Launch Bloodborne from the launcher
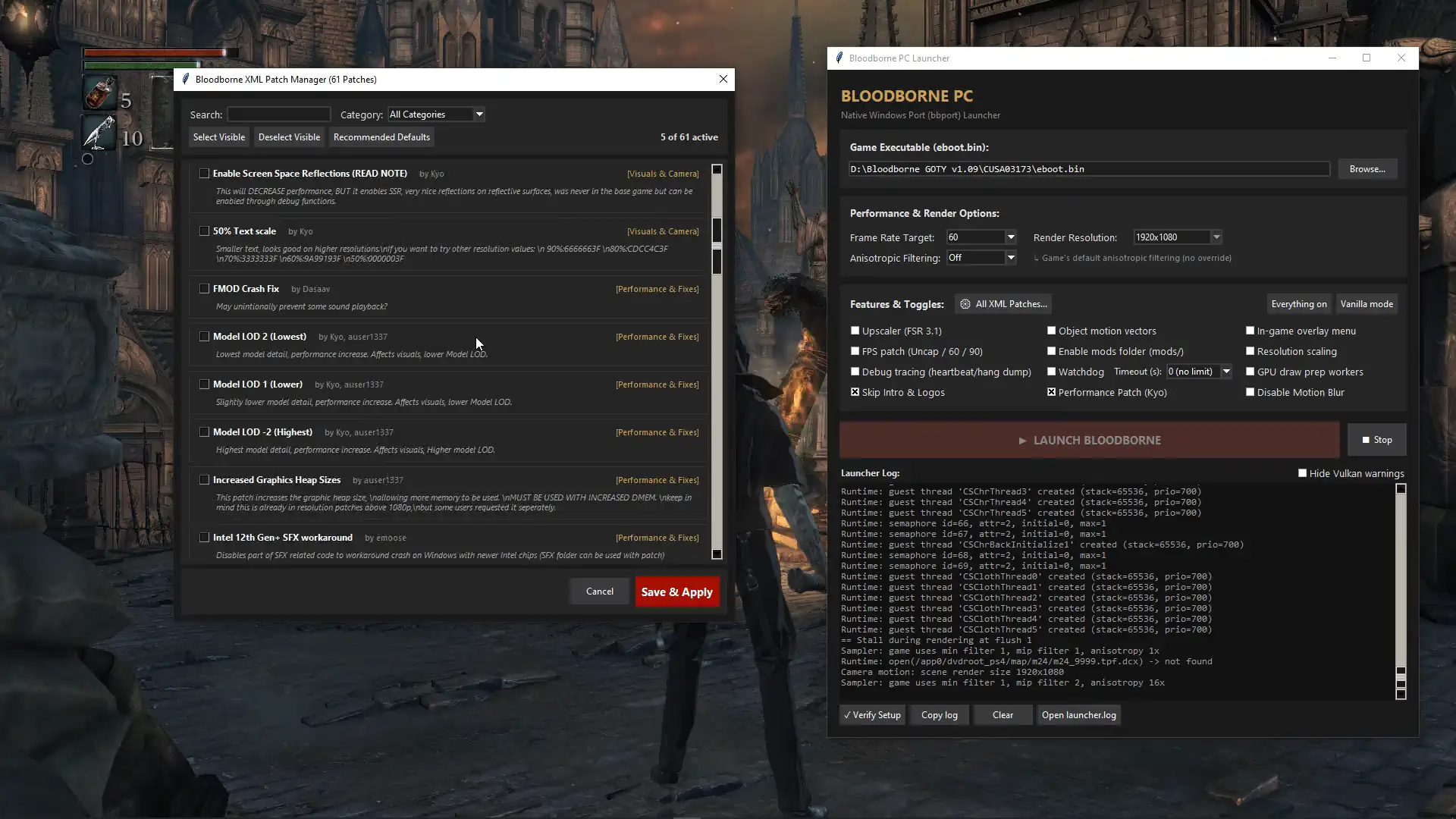The image size is (1456, 819). [x=1090, y=441]
